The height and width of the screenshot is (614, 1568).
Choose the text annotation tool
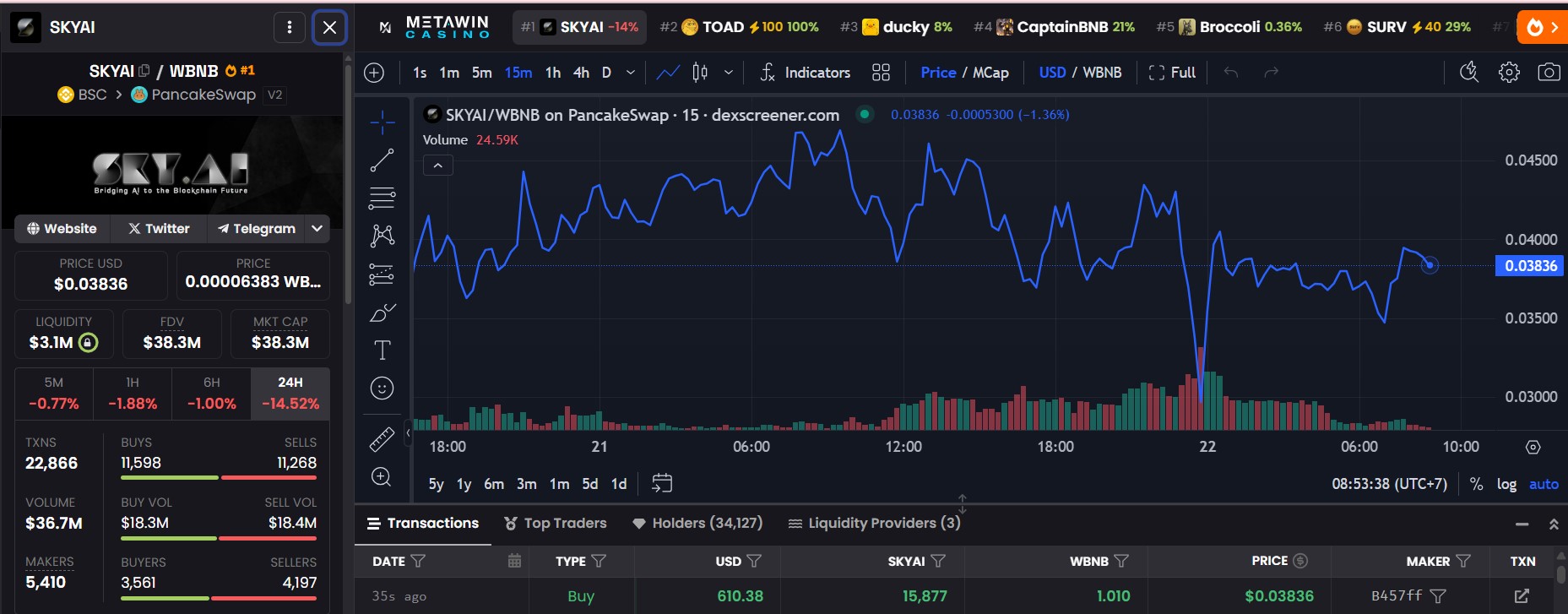(x=382, y=350)
